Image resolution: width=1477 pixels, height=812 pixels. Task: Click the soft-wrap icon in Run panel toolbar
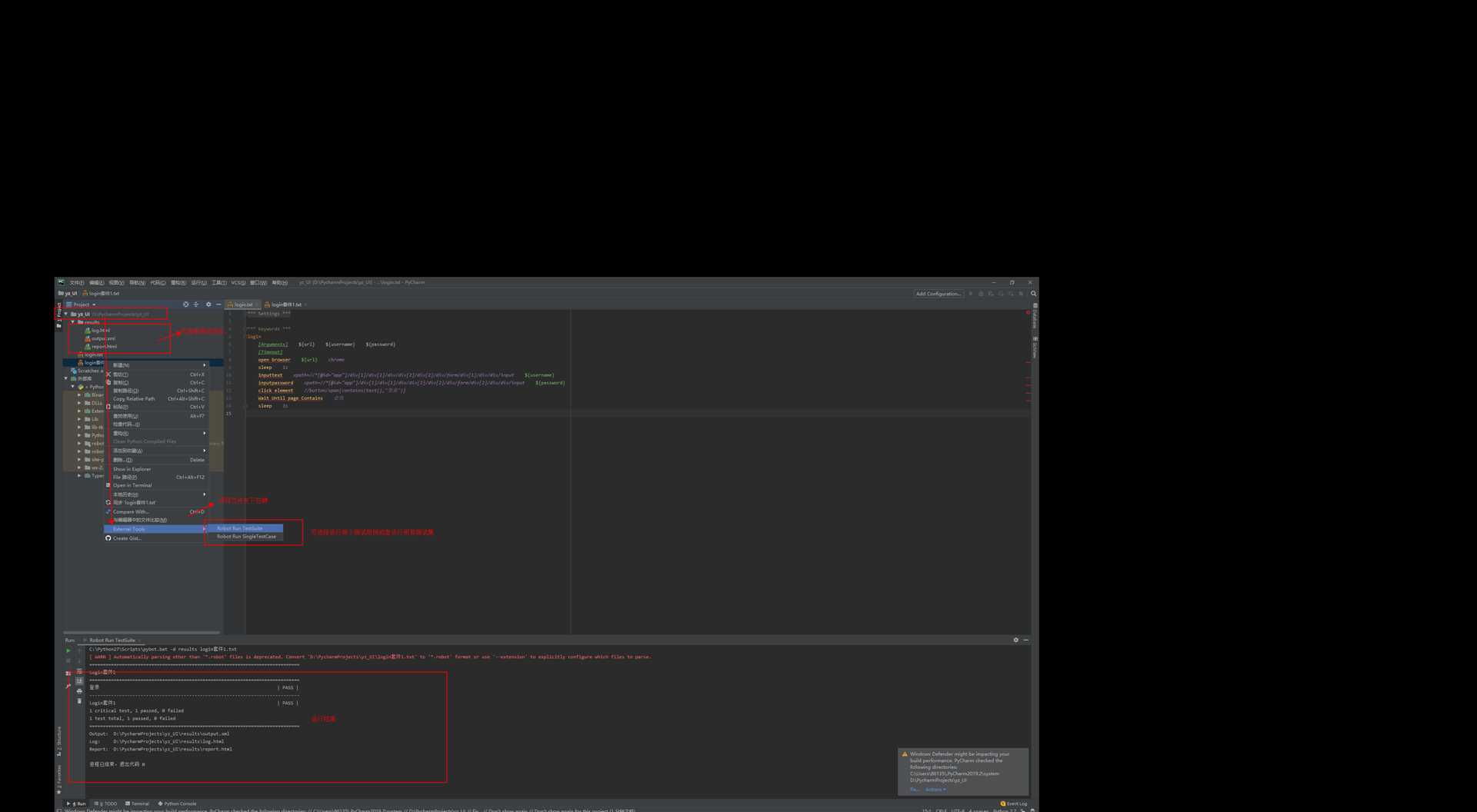(79, 671)
